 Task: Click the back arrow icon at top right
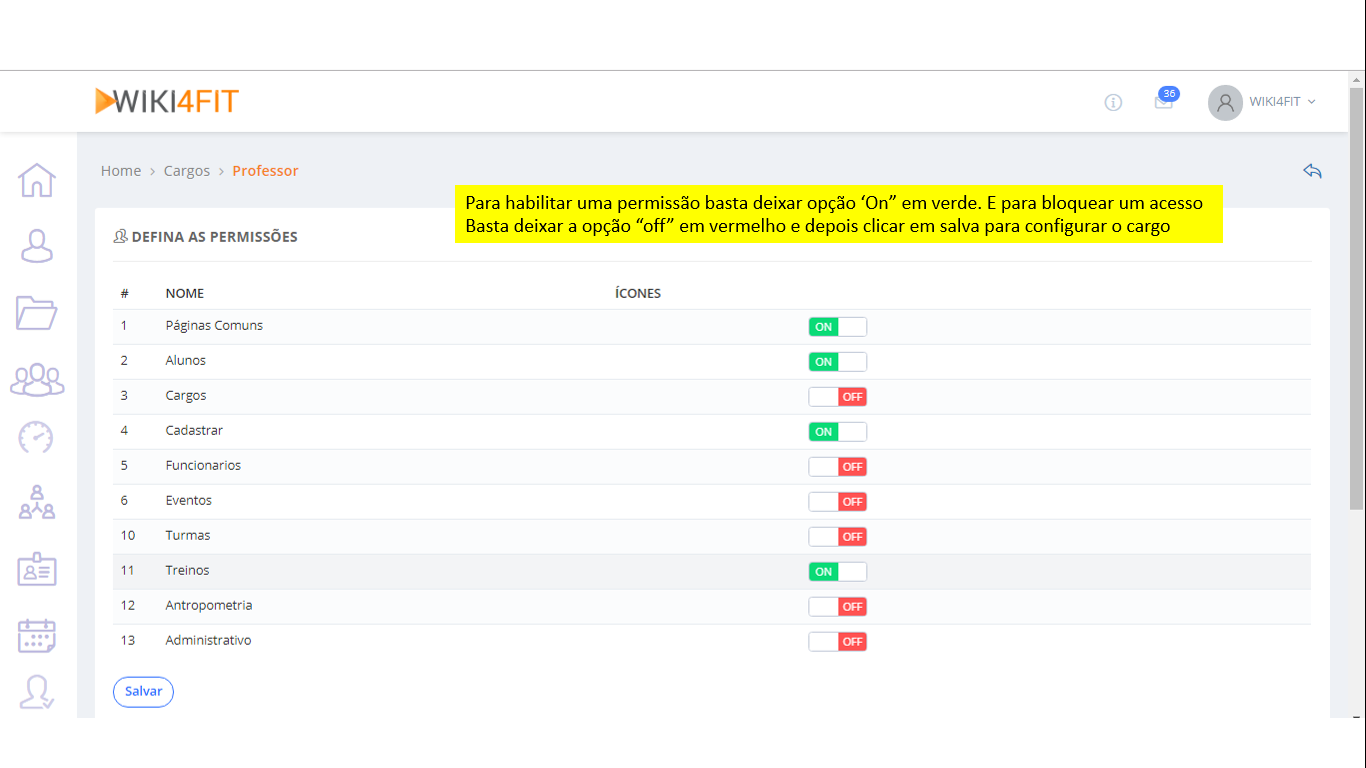point(1312,171)
